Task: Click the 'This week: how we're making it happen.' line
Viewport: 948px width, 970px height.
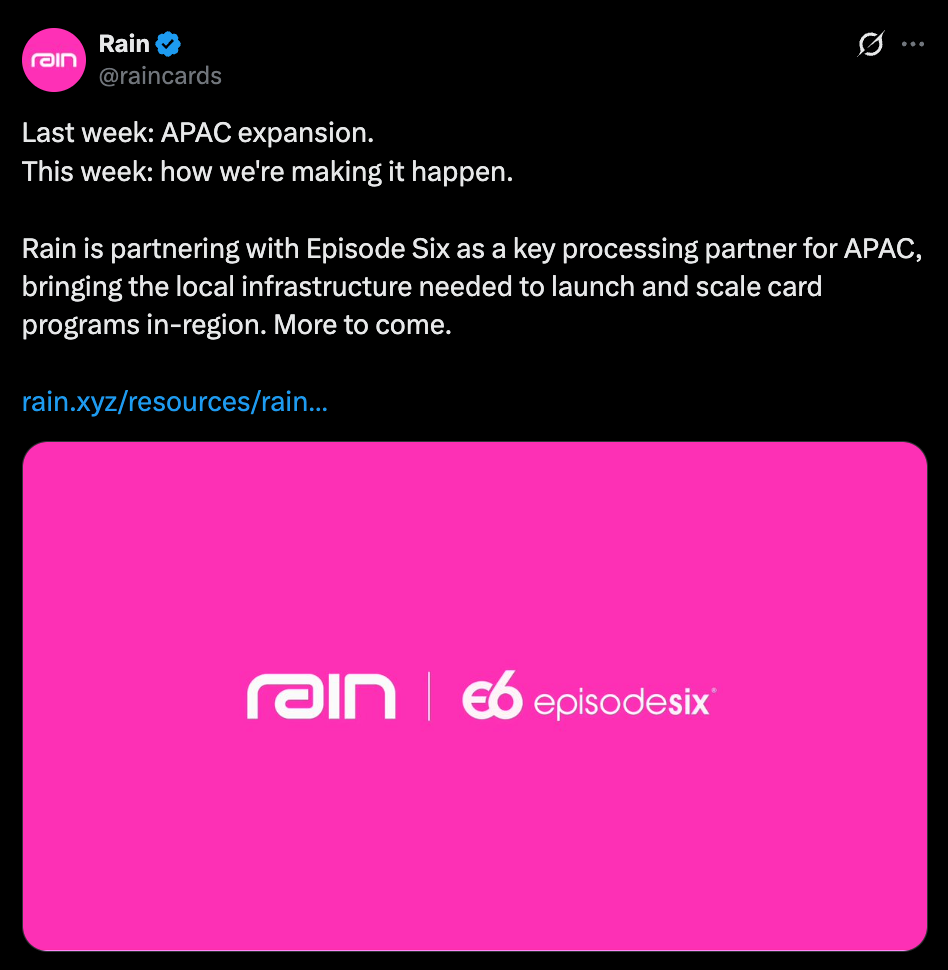Action: pos(268,171)
